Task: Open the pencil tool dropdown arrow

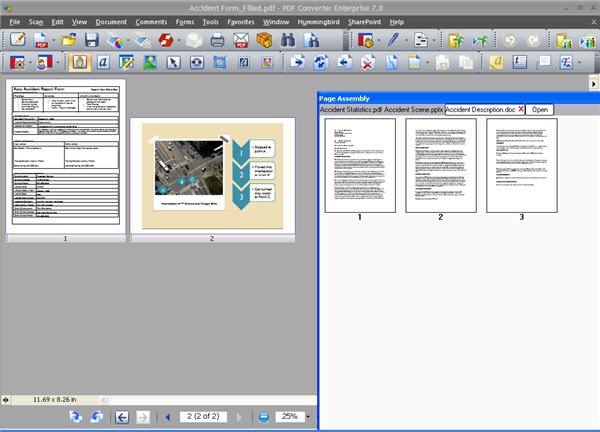Action: tap(403, 41)
